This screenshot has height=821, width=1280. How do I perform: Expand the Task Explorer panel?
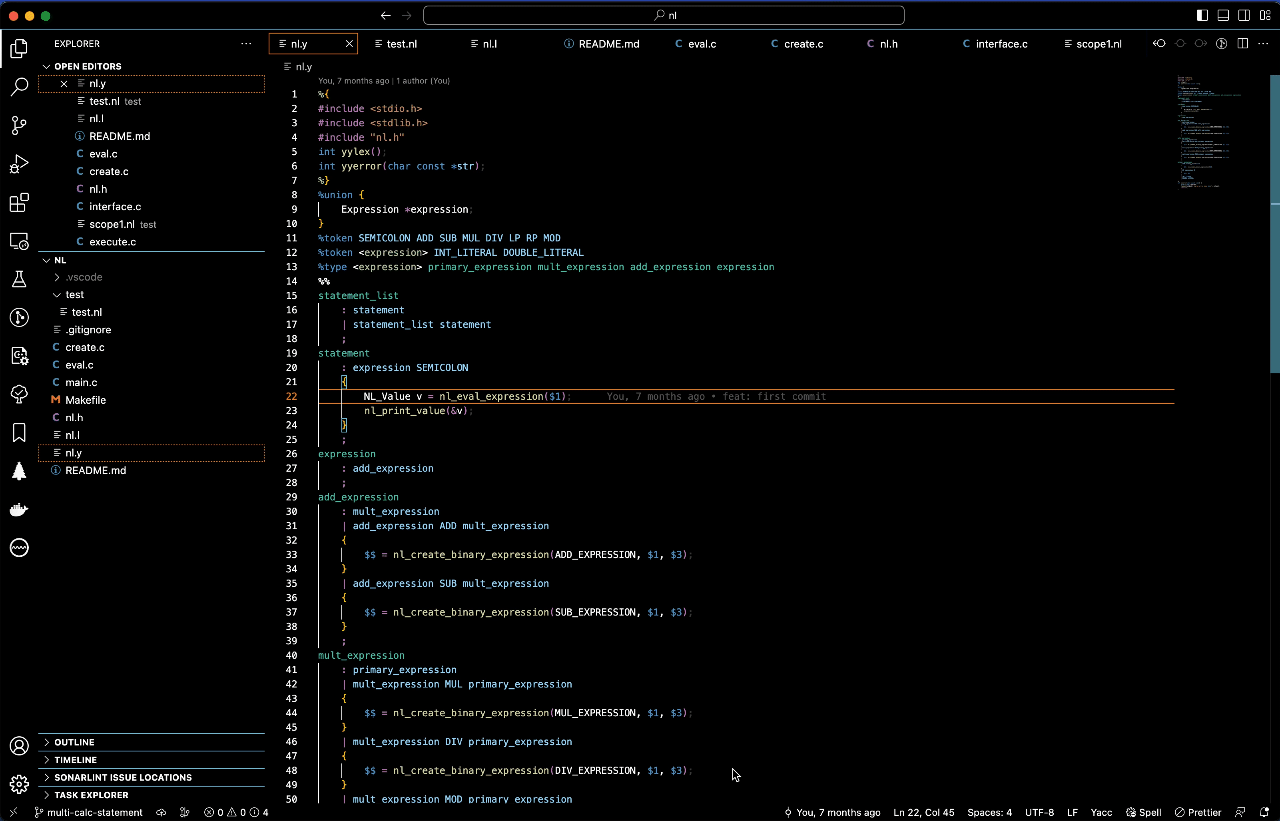click(x=152, y=795)
